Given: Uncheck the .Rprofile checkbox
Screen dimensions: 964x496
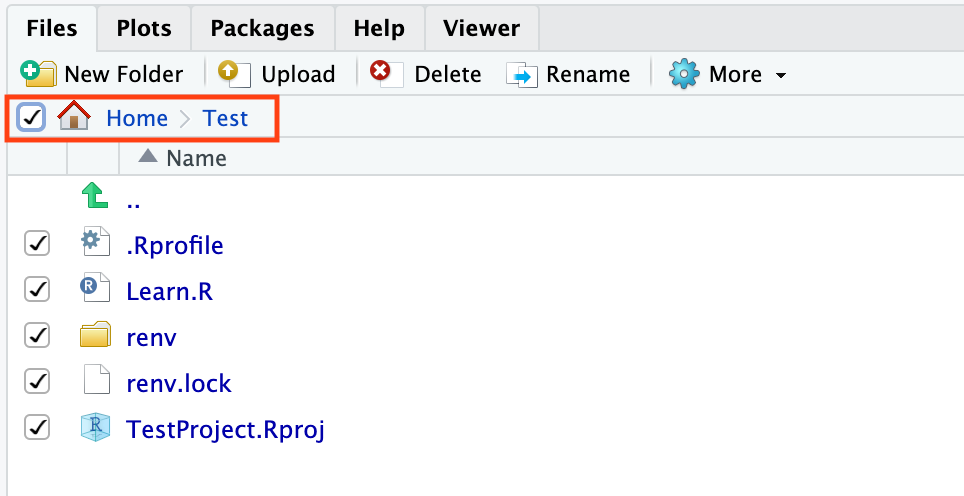Looking at the screenshot, I should click(x=37, y=244).
